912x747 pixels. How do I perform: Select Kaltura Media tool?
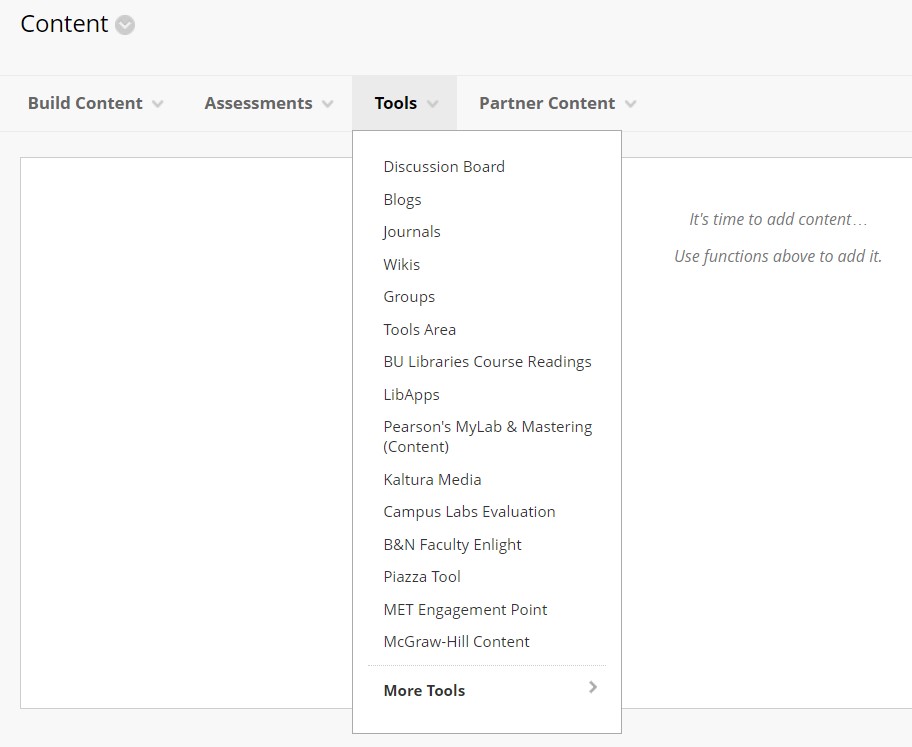432,479
